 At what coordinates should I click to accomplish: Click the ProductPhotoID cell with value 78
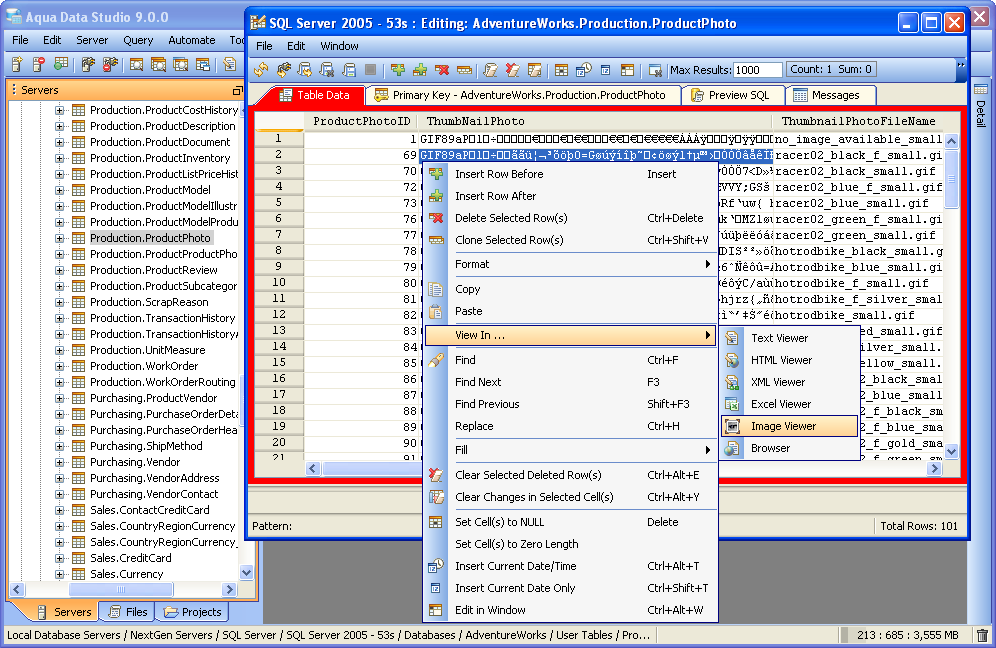(x=361, y=251)
